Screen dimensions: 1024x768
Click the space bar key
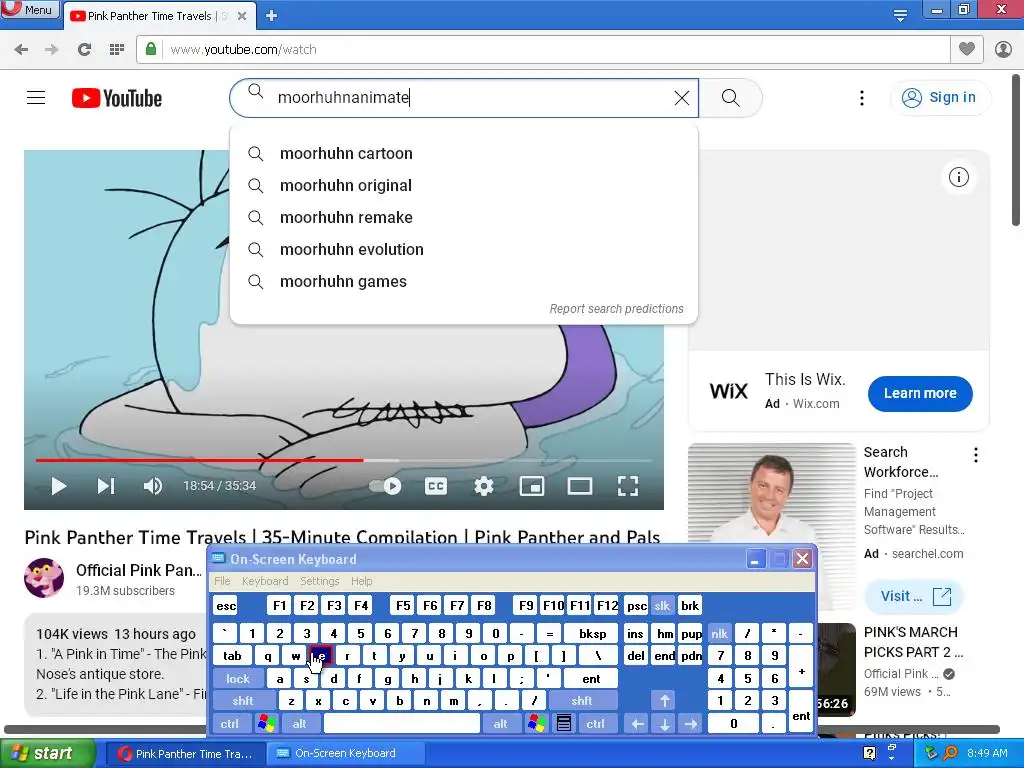pos(402,724)
